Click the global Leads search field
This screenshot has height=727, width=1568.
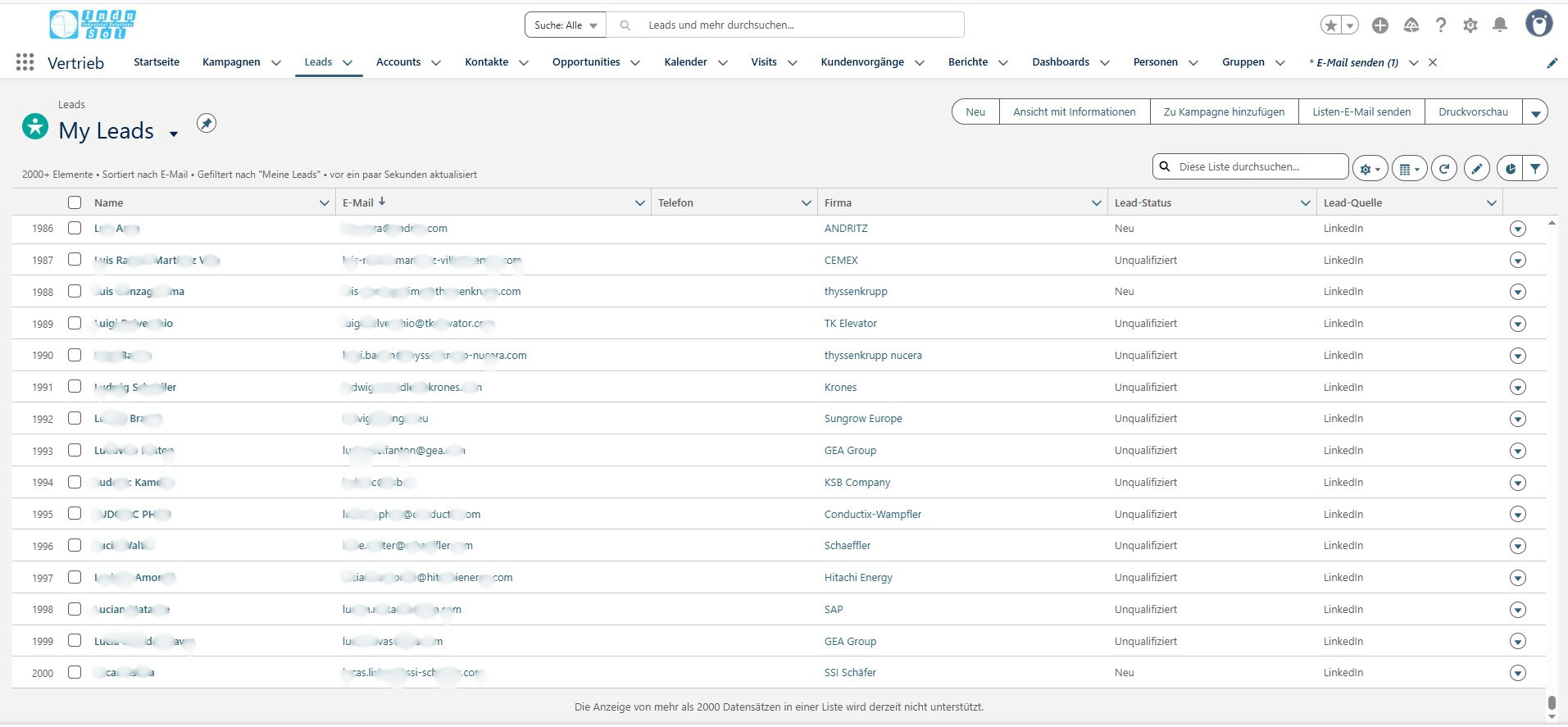pyautogui.click(x=787, y=25)
